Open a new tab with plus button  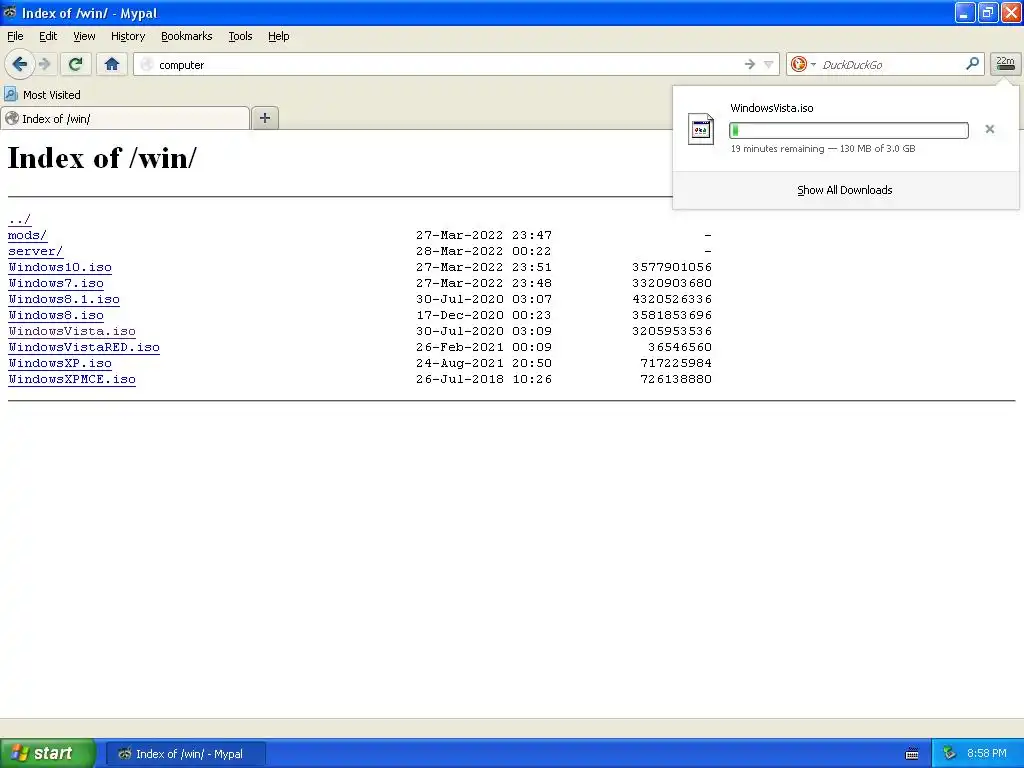[x=264, y=118]
